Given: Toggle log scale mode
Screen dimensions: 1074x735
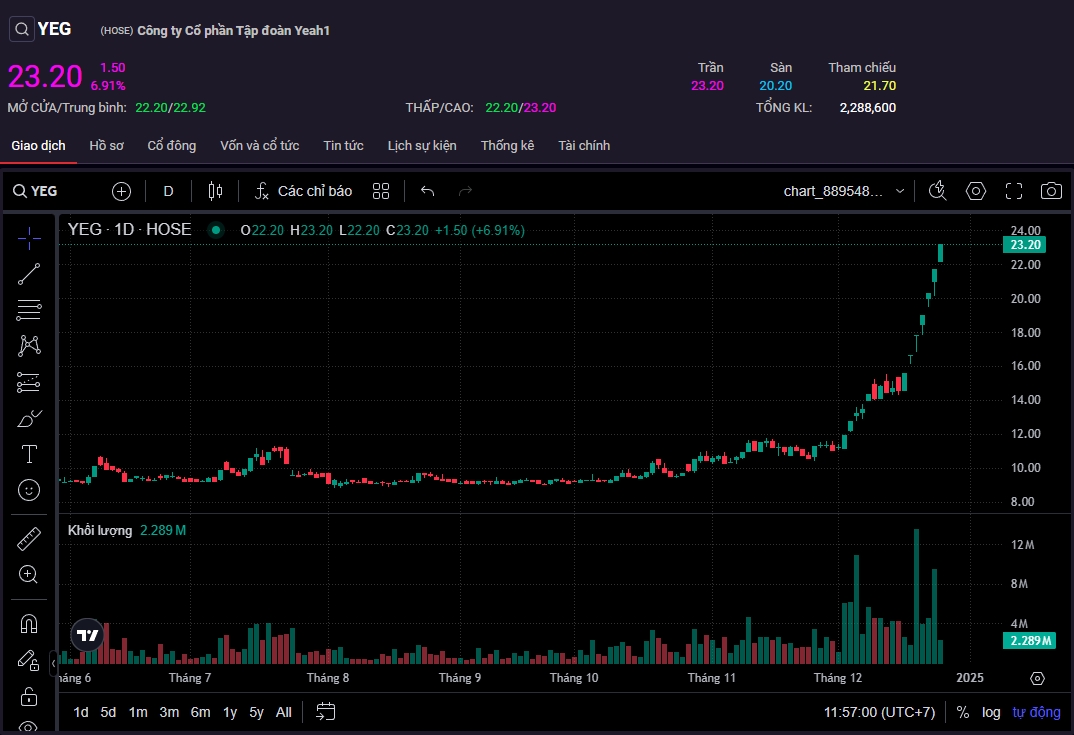Looking at the screenshot, I should pyautogui.click(x=991, y=712).
